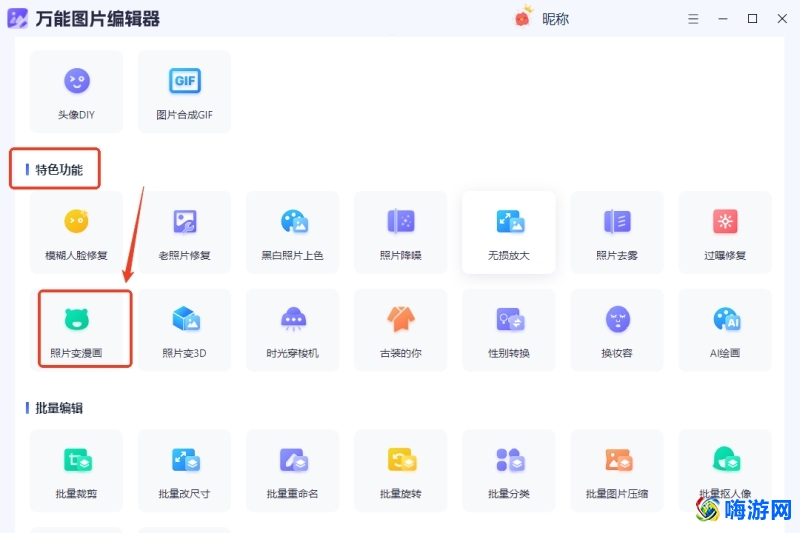The height and width of the screenshot is (533, 800).
Task: Launch 批量旋转 batch rotate
Action: click(x=401, y=471)
